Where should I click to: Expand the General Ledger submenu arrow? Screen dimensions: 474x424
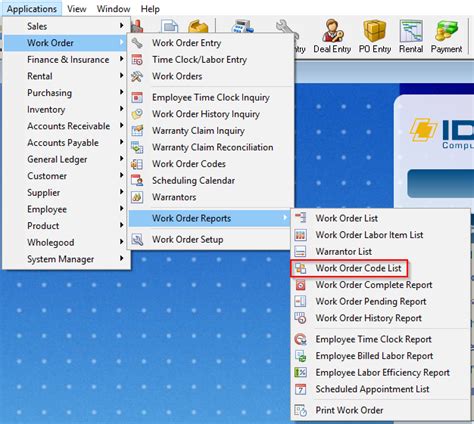122,159
